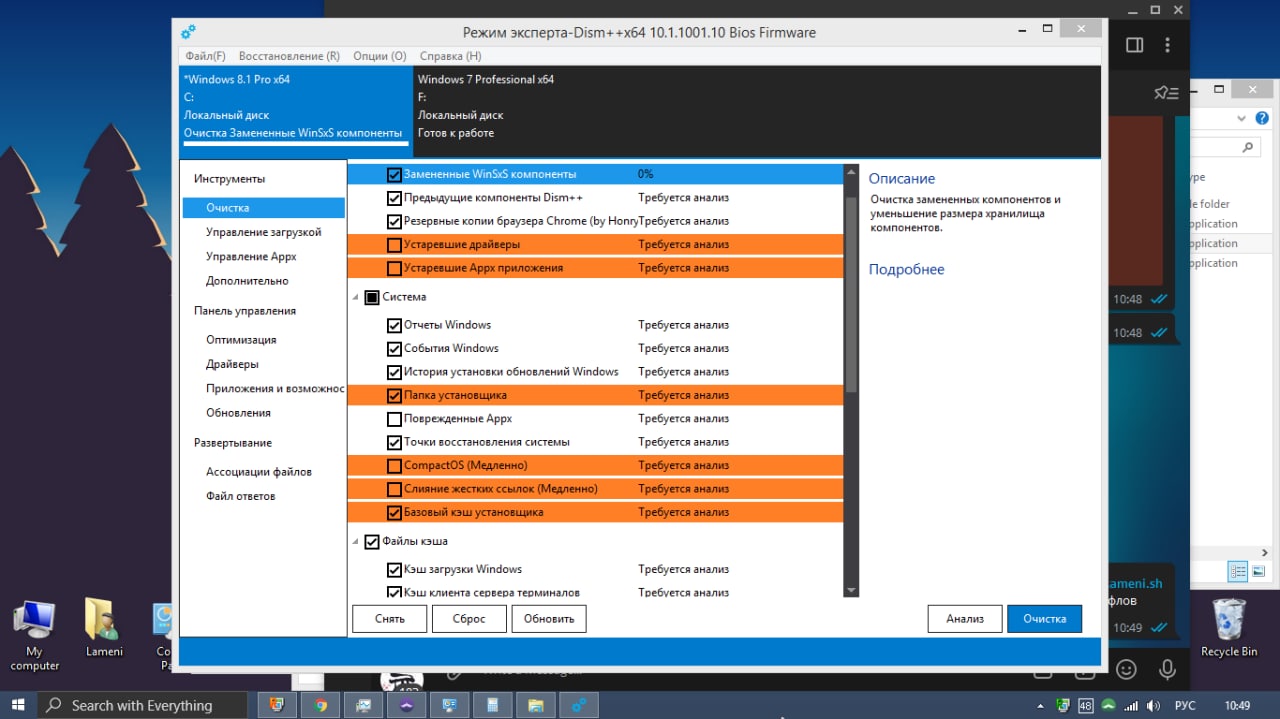Toggle Папка установщика checkbox
This screenshot has height=719, width=1280.
tap(394, 396)
